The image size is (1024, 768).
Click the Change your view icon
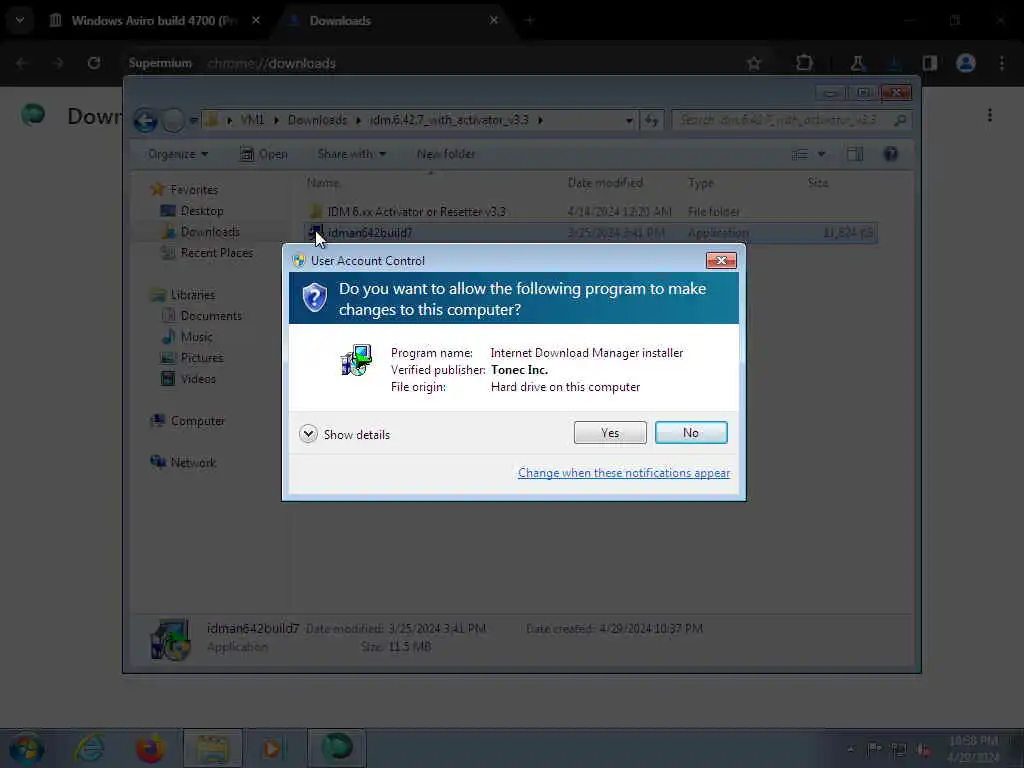800,154
